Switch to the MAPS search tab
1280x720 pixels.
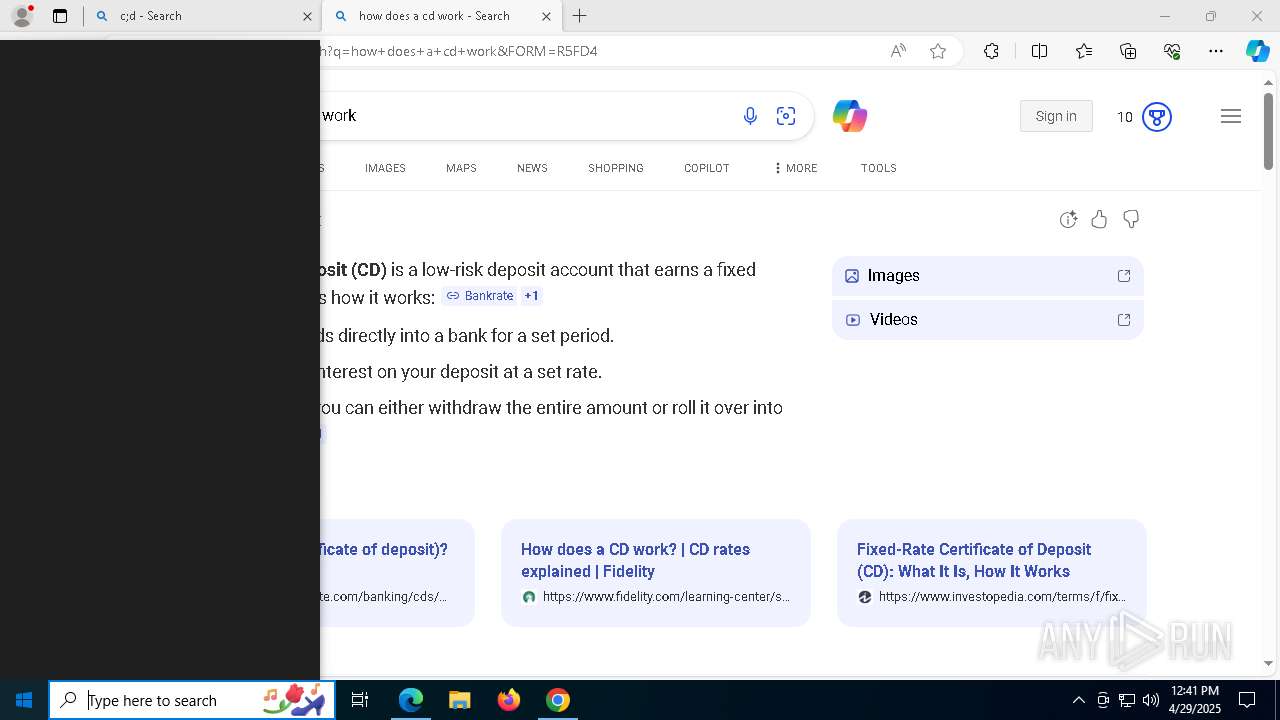[x=461, y=168]
